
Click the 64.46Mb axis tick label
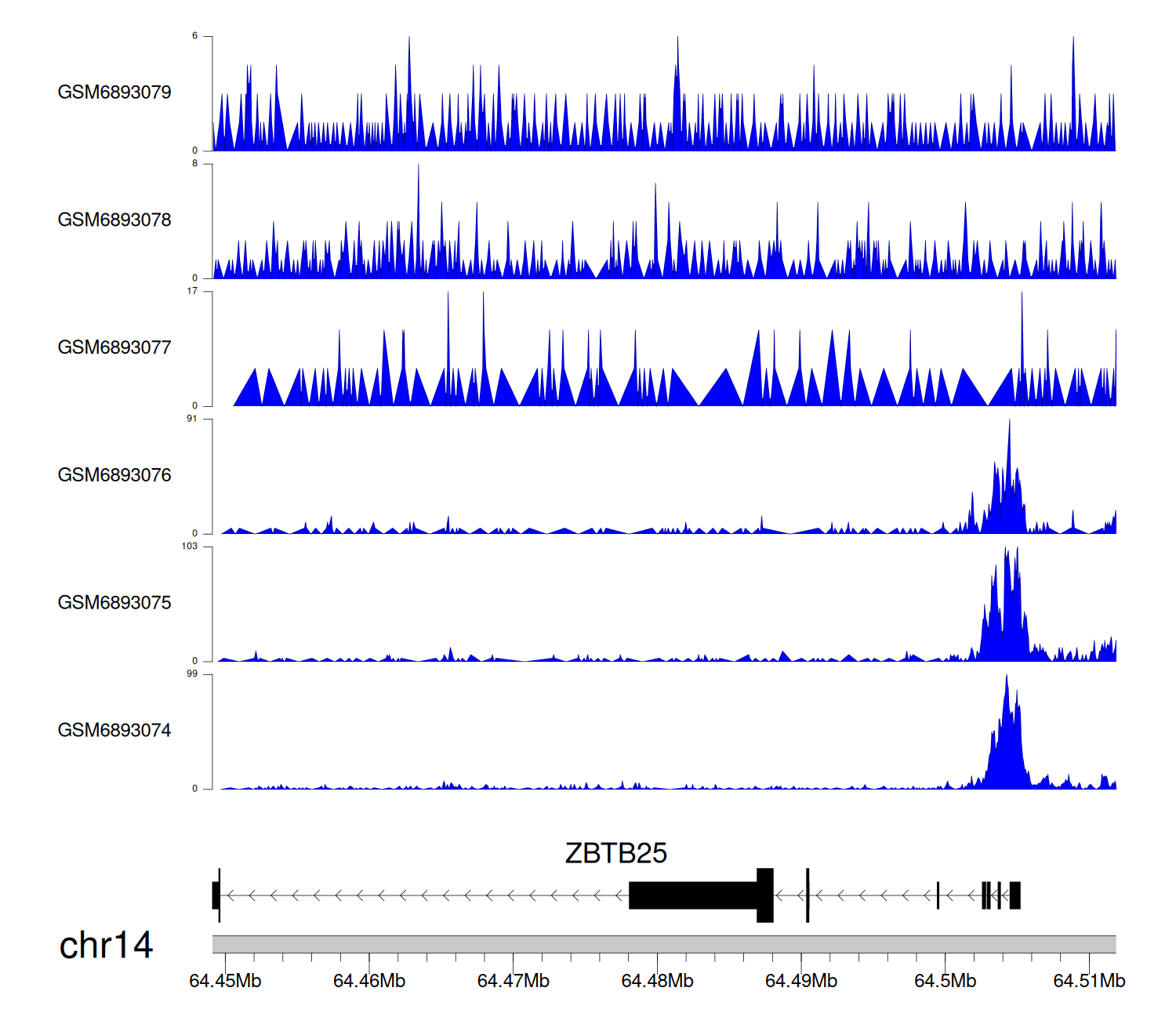pos(369,981)
